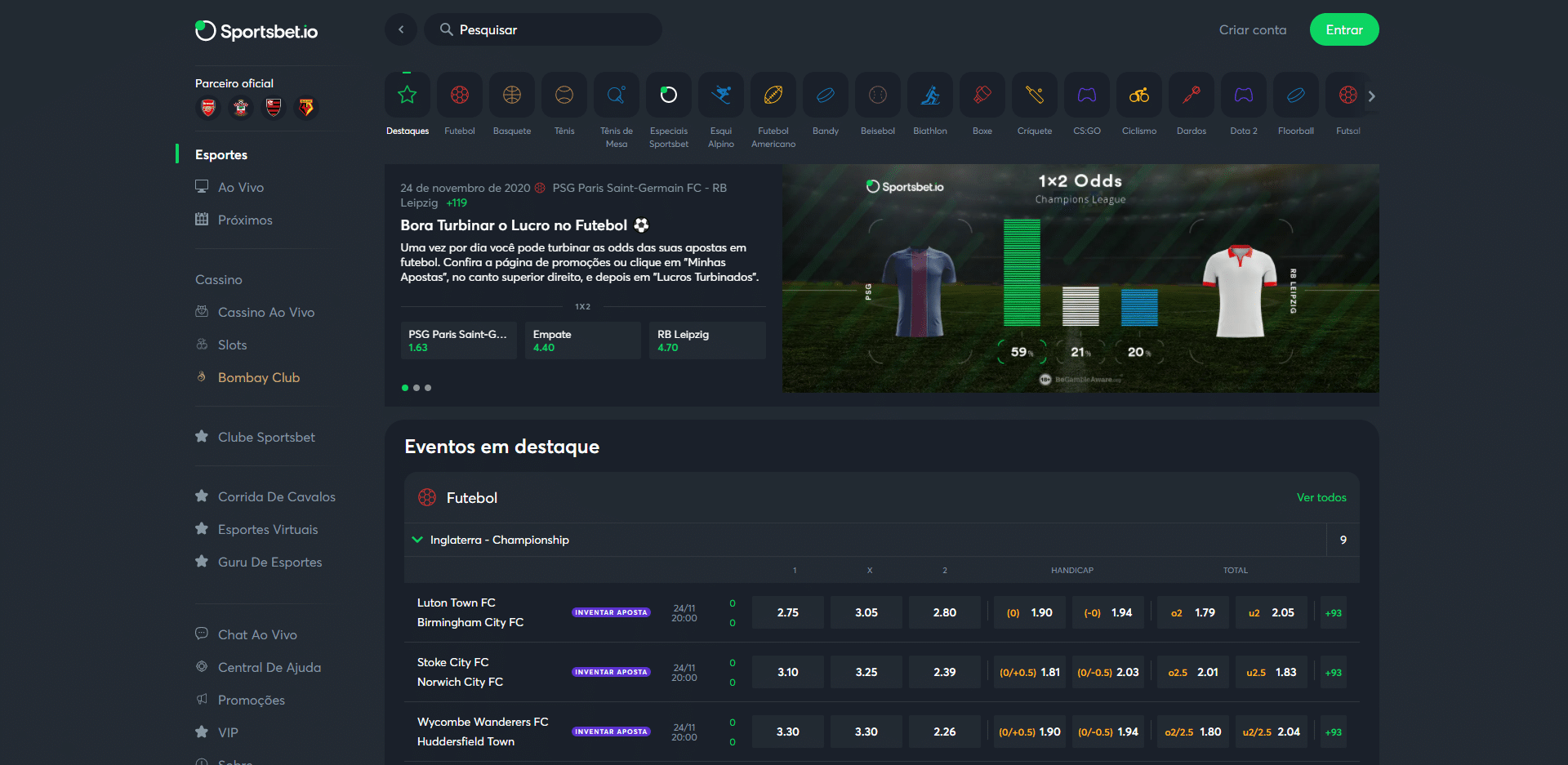Click the Sportsbet.io logo
Screen dimensions: 1568x765
256,31
